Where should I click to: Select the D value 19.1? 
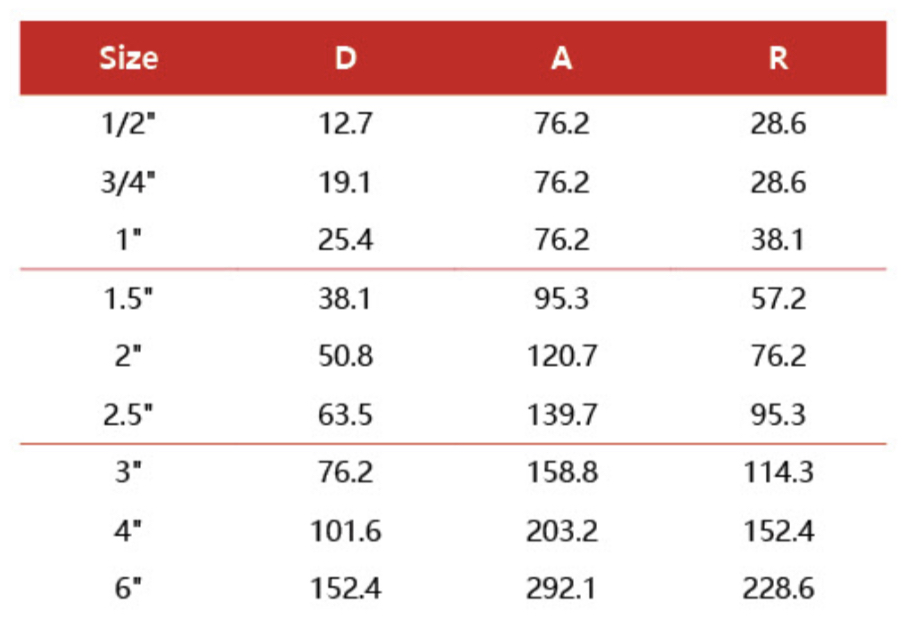pyautogui.click(x=345, y=182)
